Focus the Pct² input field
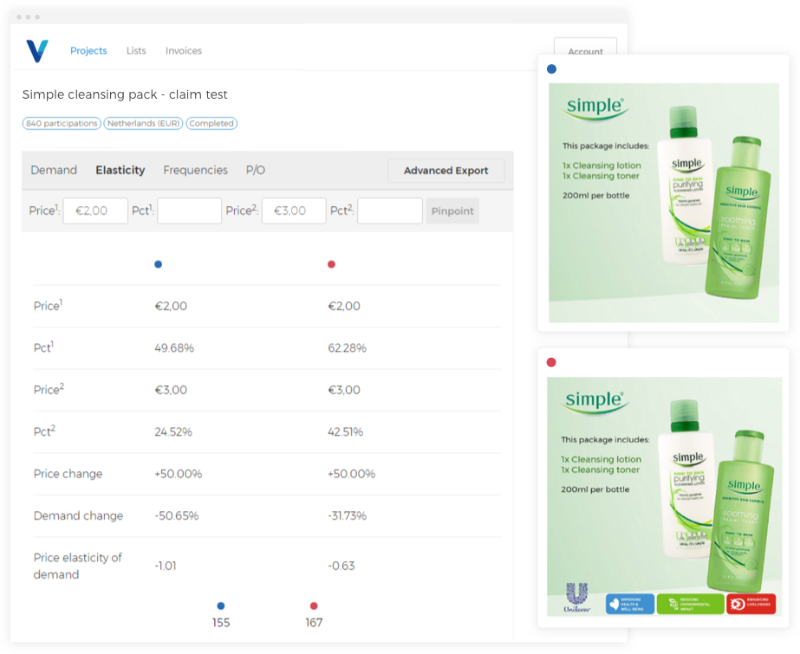Image resolution: width=800 pixels, height=654 pixels. point(390,211)
